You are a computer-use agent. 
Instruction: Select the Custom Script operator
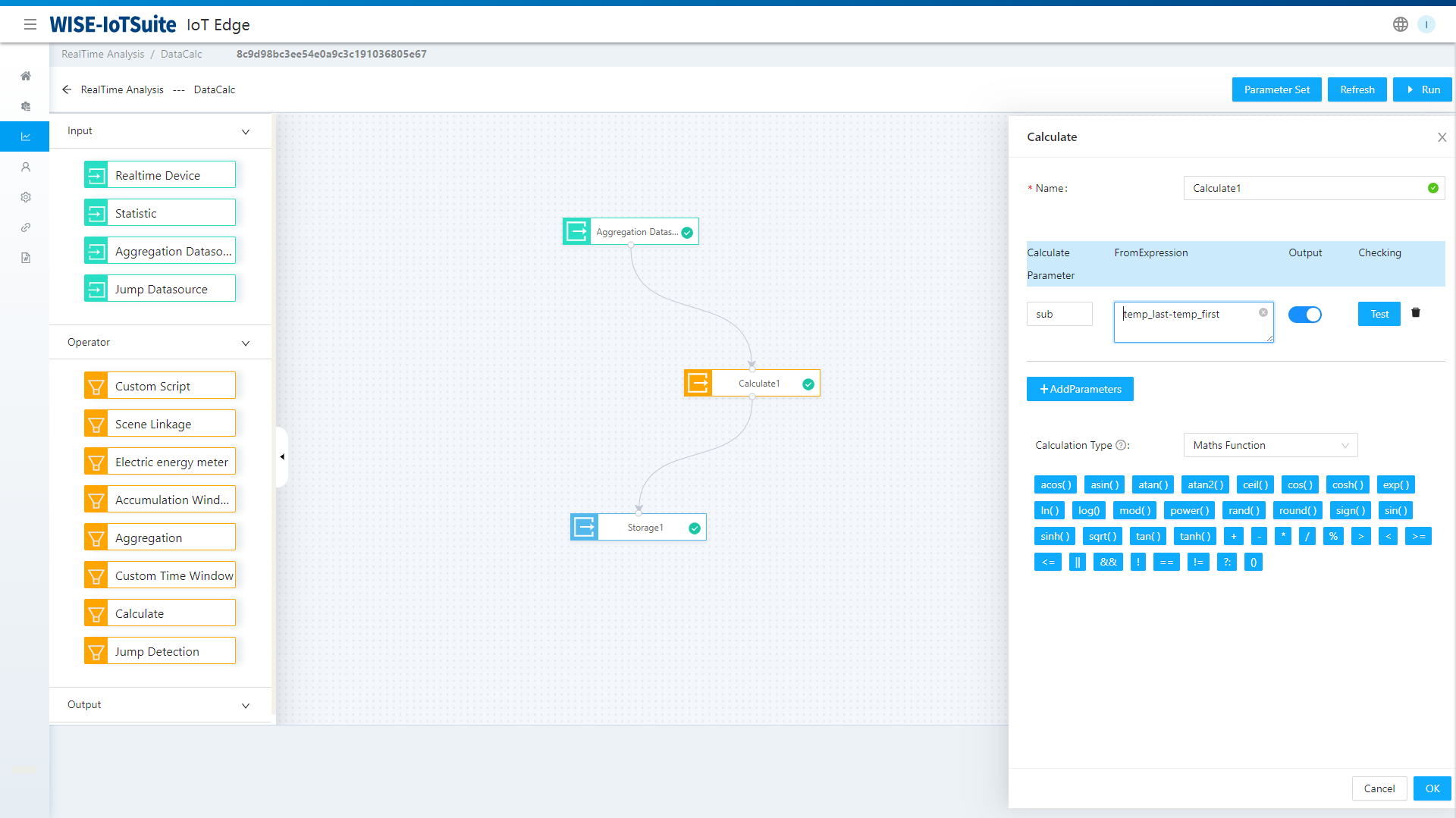click(x=160, y=386)
